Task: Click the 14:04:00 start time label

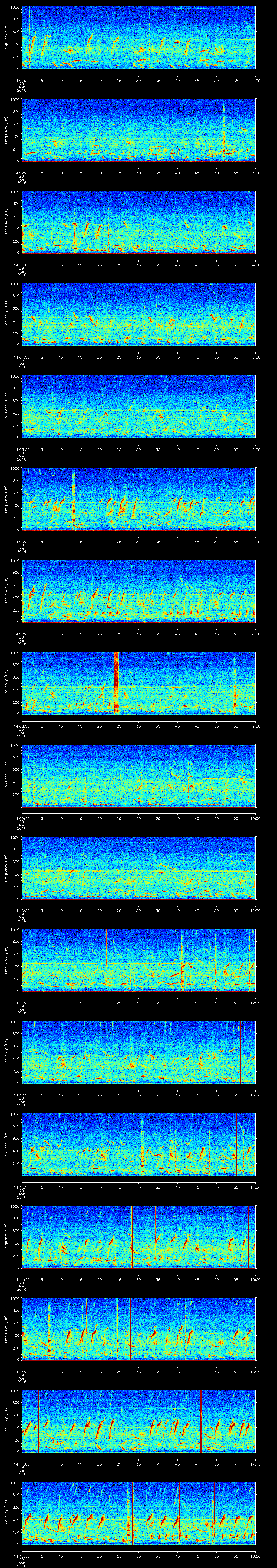Action: pyautogui.click(x=21, y=357)
